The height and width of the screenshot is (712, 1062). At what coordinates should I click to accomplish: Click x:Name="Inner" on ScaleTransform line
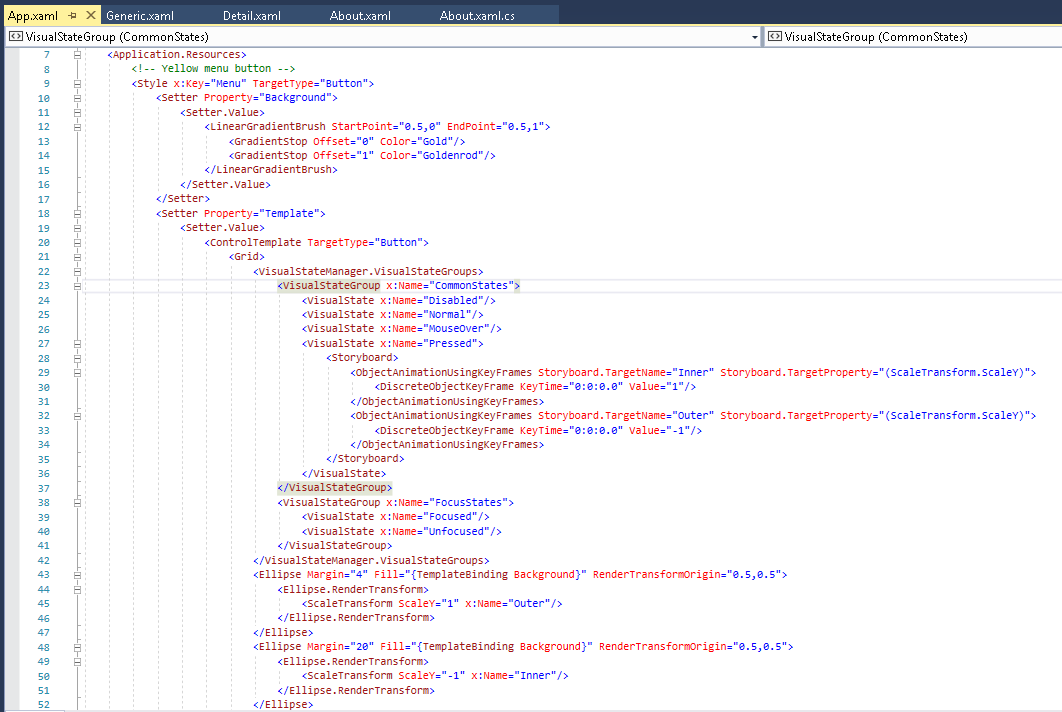click(x=514, y=675)
